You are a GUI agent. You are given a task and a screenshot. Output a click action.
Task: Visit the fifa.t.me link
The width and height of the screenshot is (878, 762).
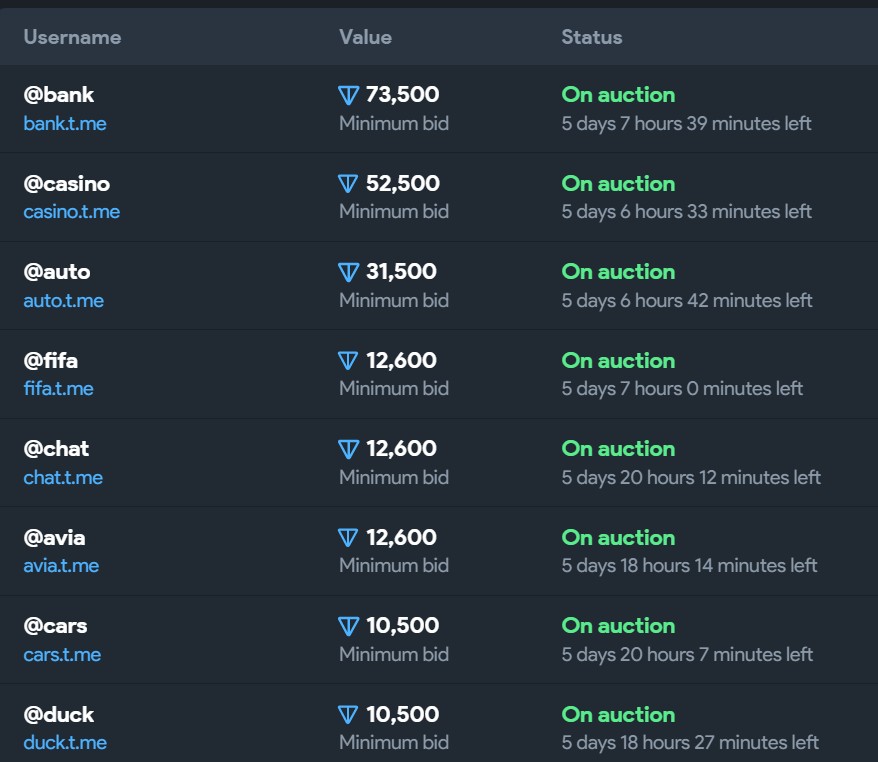point(59,389)
